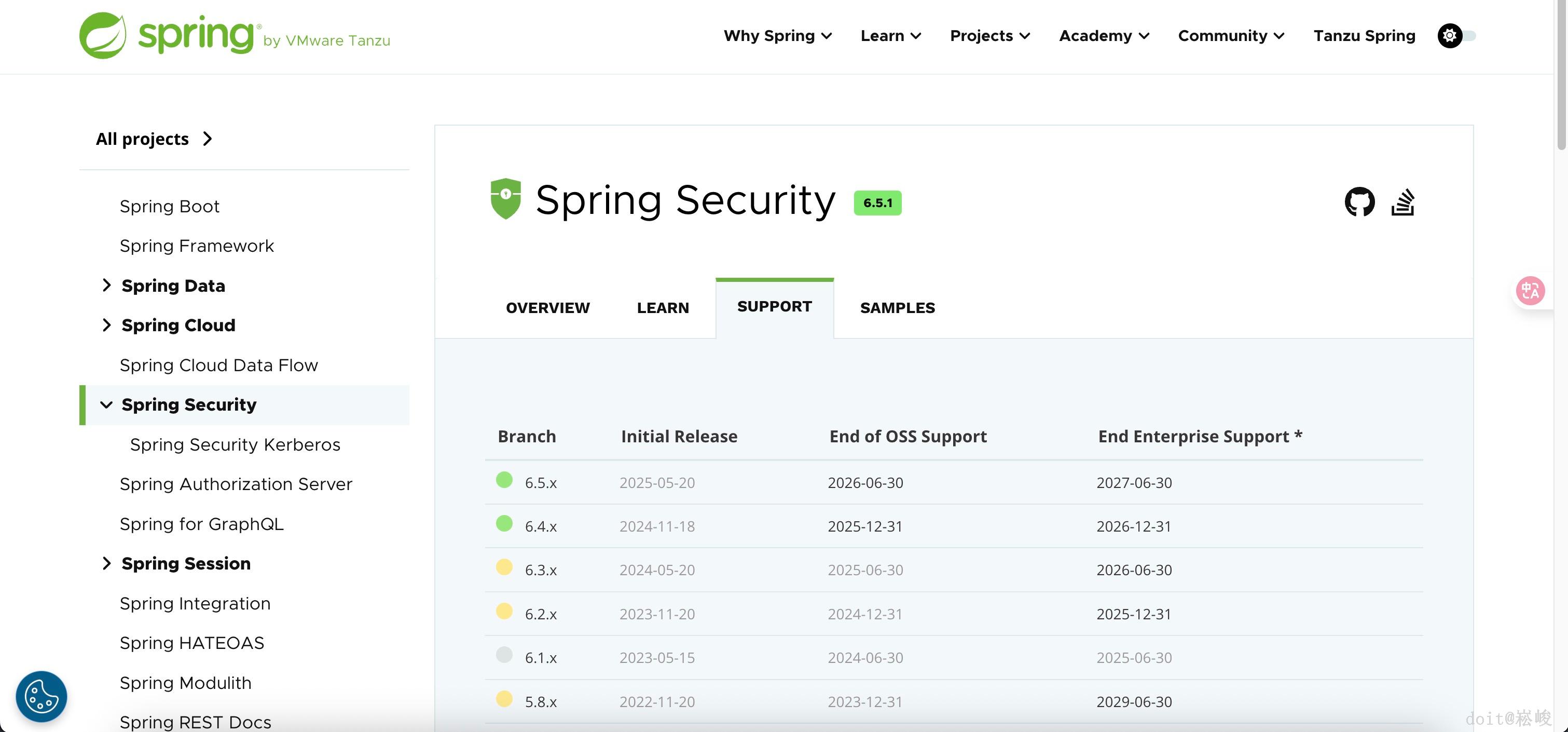This screenshot has height=732, width=1568.
Task: Expand the Spring Cloud section
Action: [x=106, y=325]
